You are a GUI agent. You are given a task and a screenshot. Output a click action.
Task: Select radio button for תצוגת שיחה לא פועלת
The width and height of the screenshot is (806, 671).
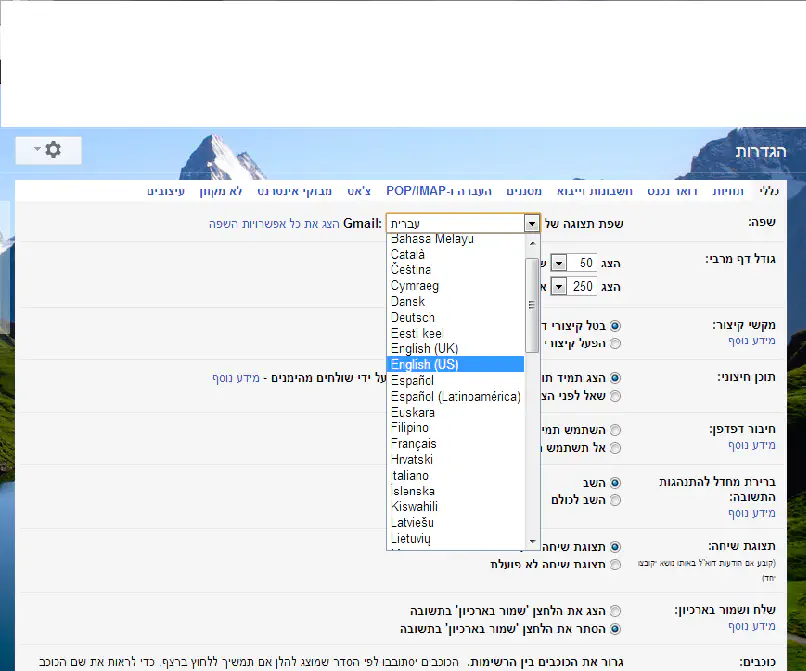(615, 564)
